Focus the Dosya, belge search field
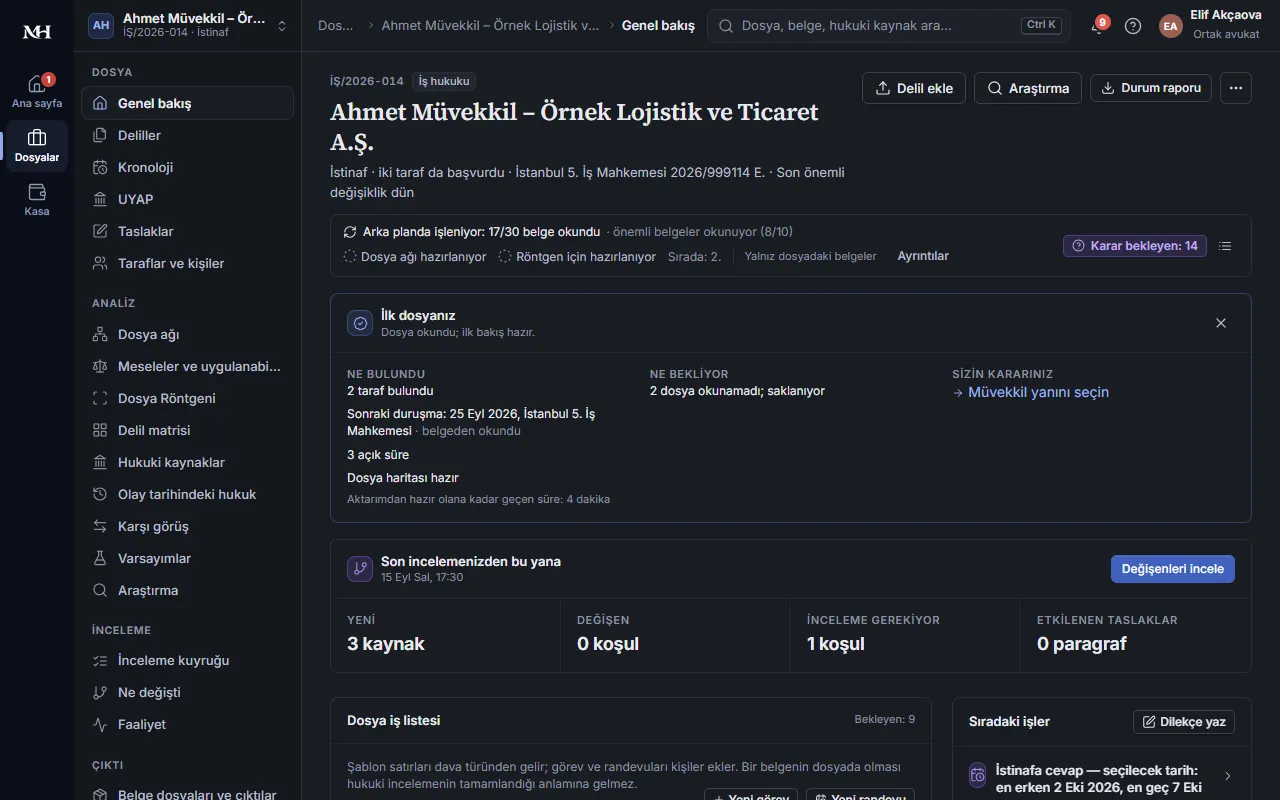The image size is (1280, 800). click(x=888, y=26)
